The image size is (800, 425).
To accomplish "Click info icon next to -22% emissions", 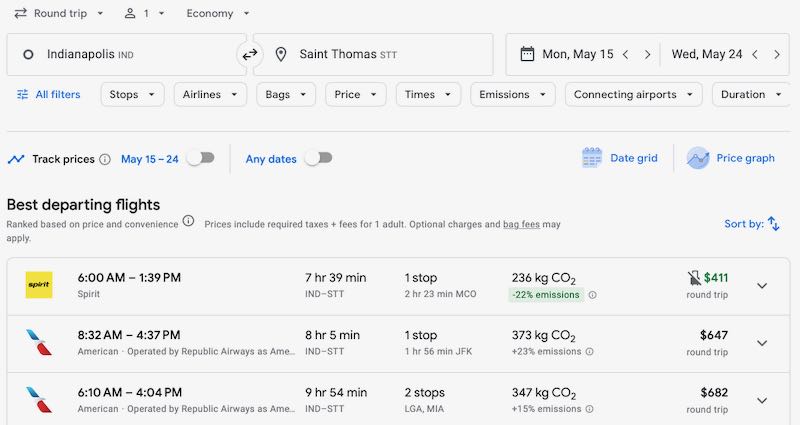I will click(593, 295).
